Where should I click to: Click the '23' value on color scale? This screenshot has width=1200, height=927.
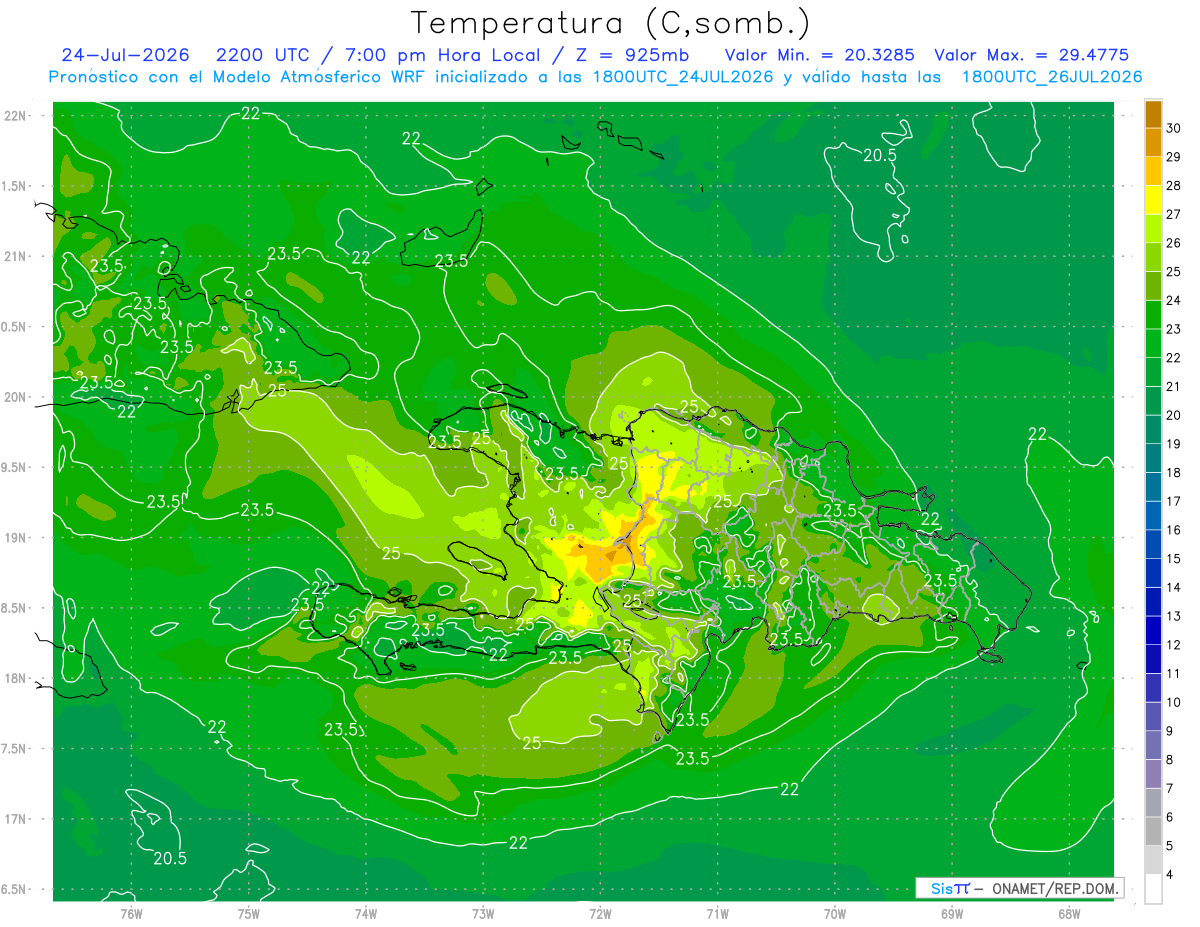[x=1174, y=329]
